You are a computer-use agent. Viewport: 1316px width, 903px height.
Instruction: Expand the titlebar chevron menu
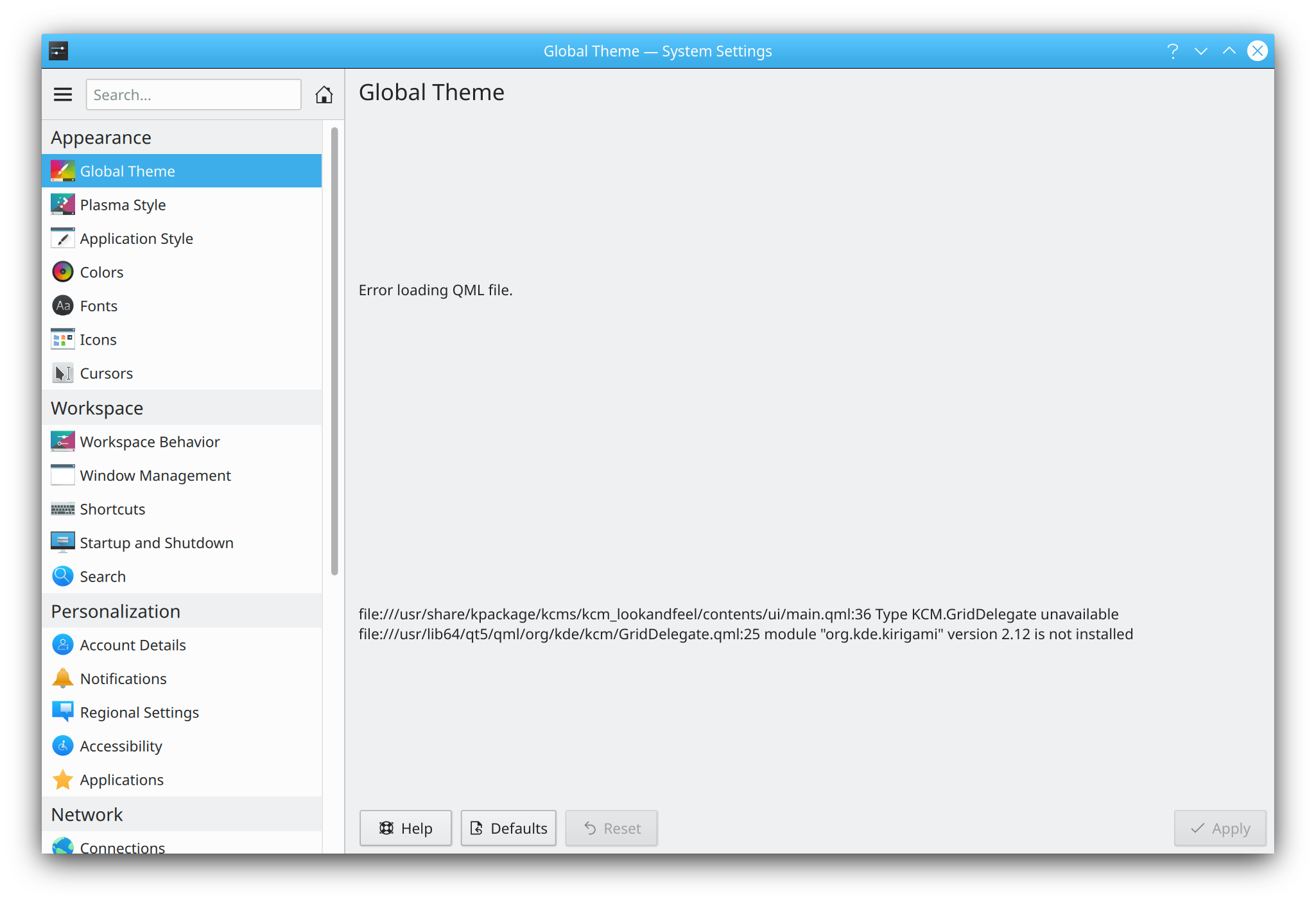[x=1201, y=51]
